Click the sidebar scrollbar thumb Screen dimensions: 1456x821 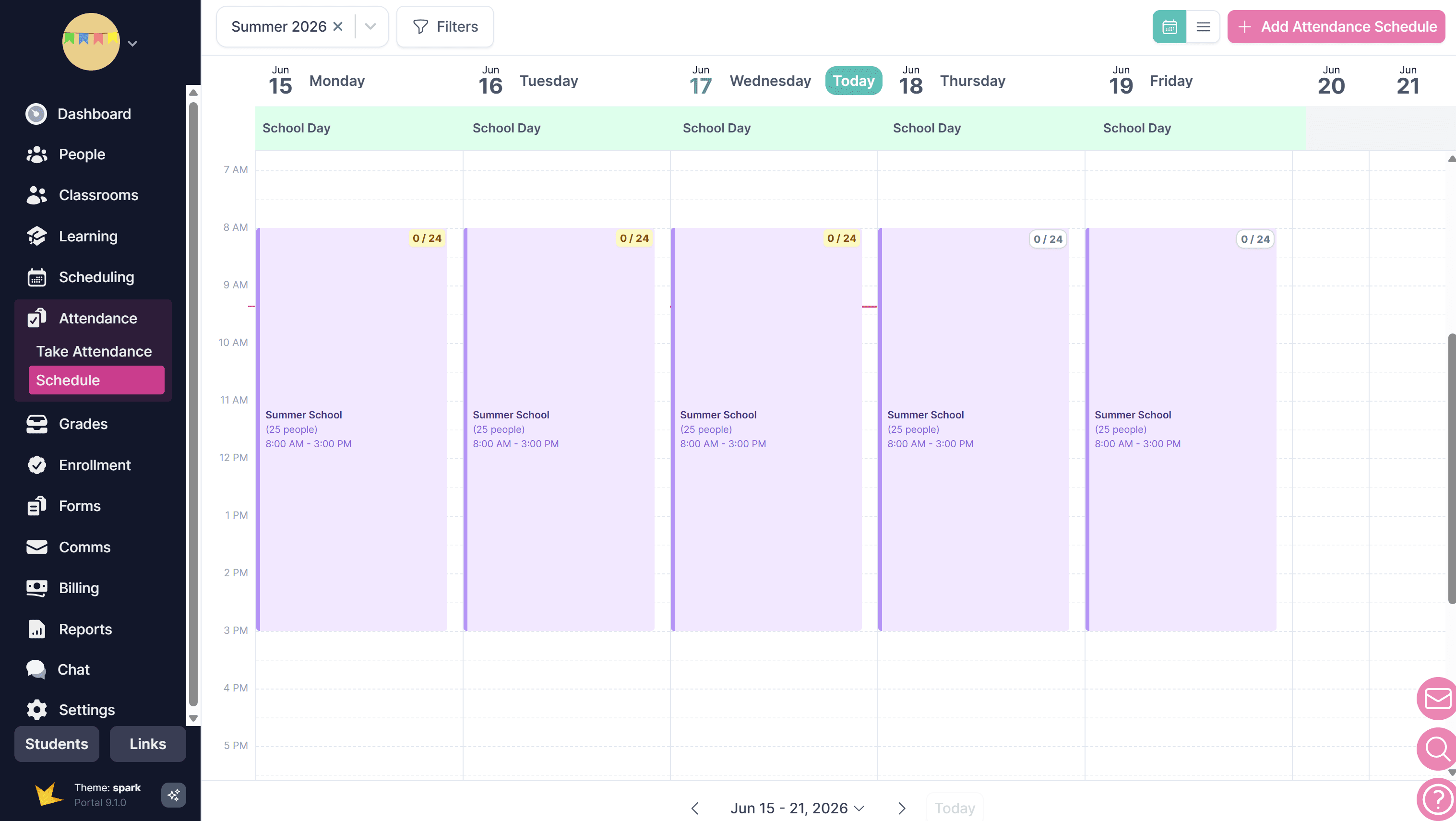click(193, 404)
